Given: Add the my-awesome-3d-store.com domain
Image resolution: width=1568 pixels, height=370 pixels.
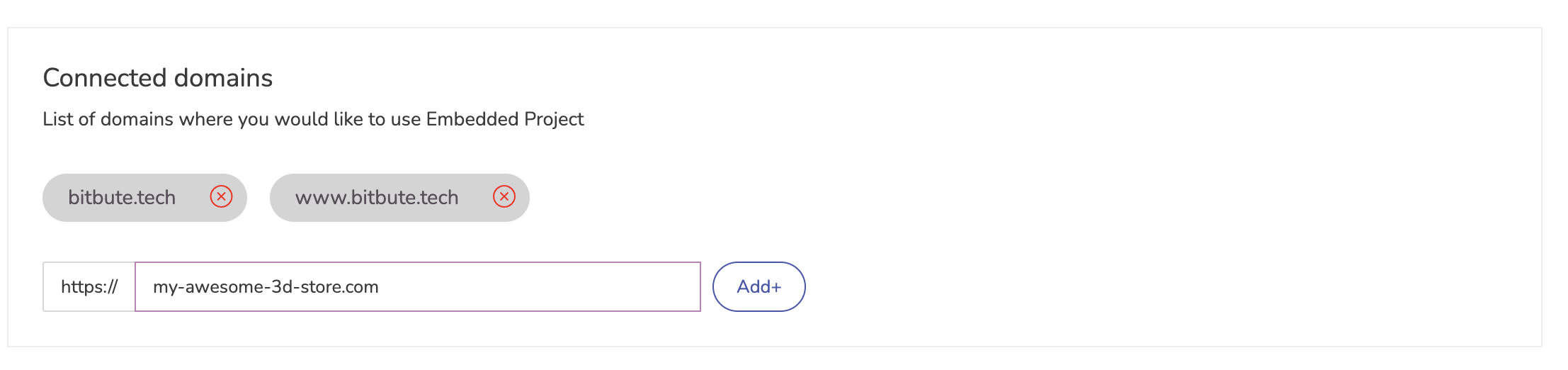Looking at the screenshot, I should 759,286.
